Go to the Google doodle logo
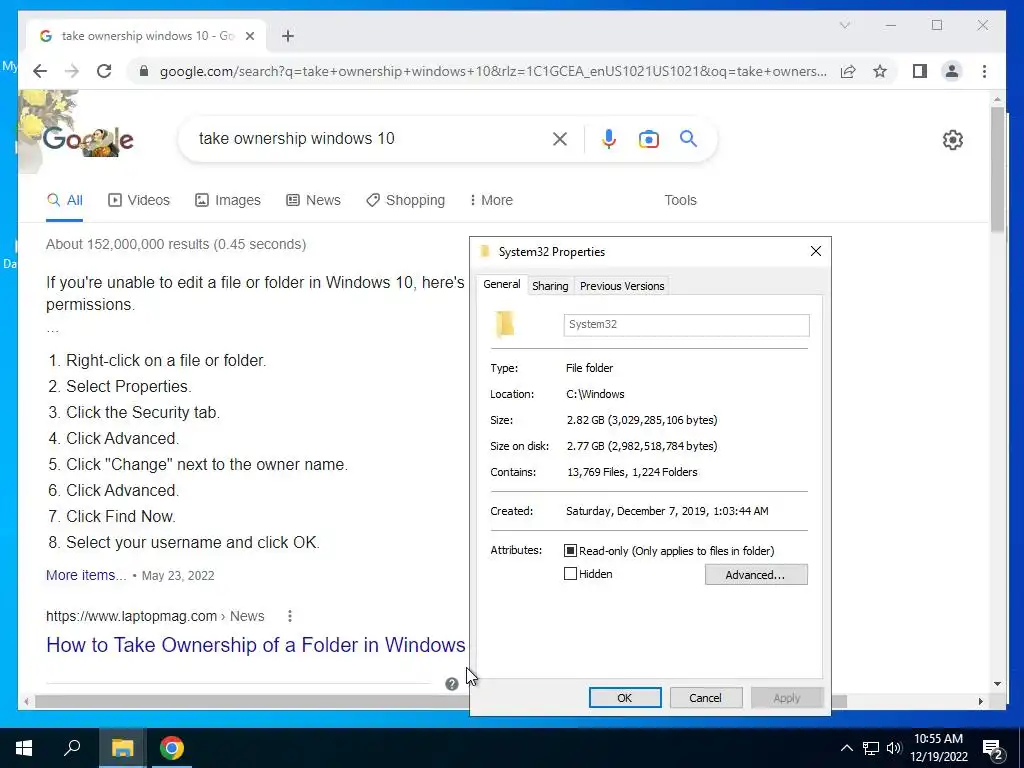1024x768 pixels. 88,138
